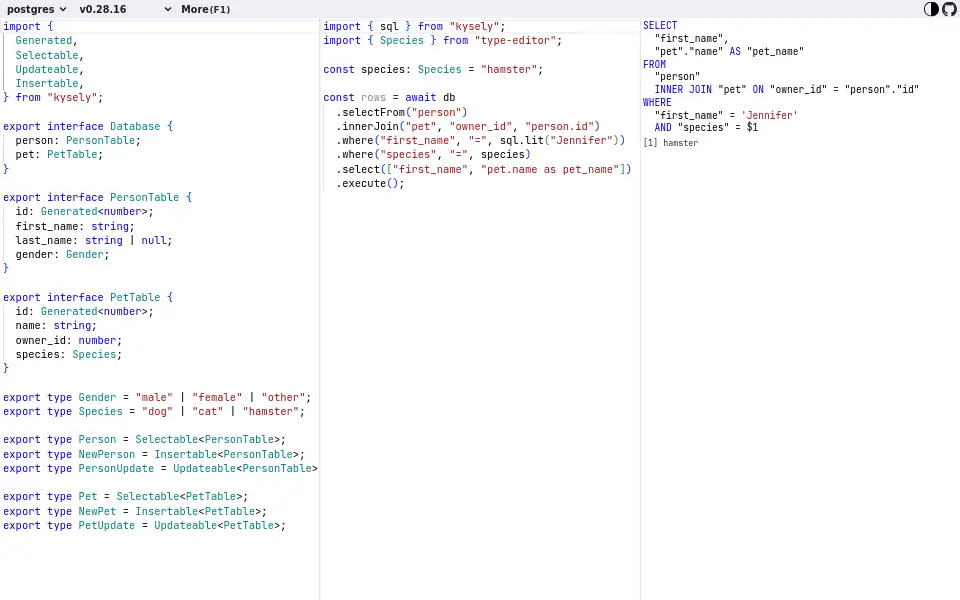Viewport: 960px width, 600px height.
Task: Click the 'export type Gender' line
Action: [x=157, y=397]
